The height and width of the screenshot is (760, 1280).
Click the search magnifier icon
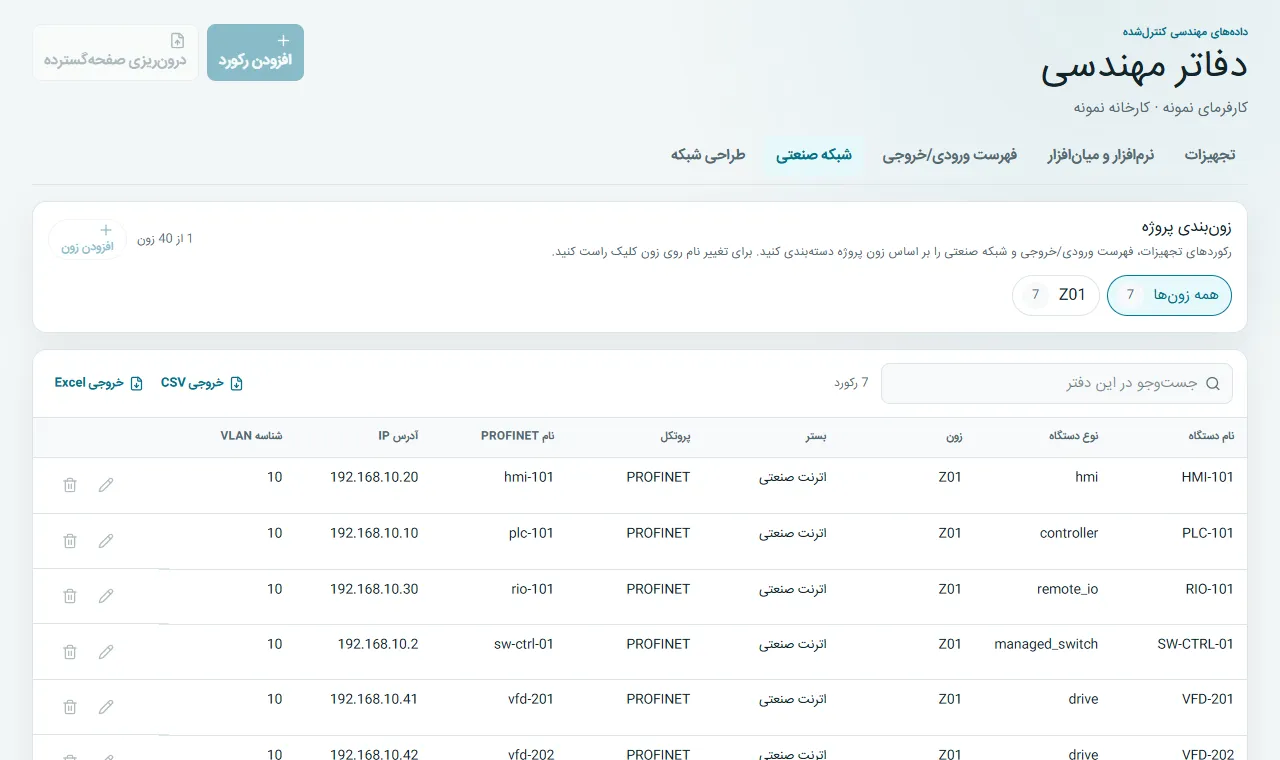pos(1213,383)
